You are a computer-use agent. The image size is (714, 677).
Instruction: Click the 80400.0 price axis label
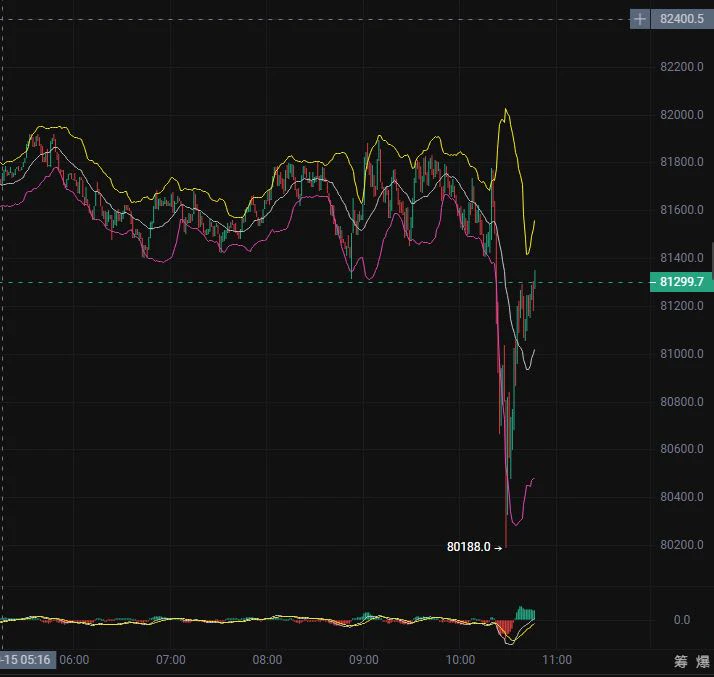coord(682,497)
